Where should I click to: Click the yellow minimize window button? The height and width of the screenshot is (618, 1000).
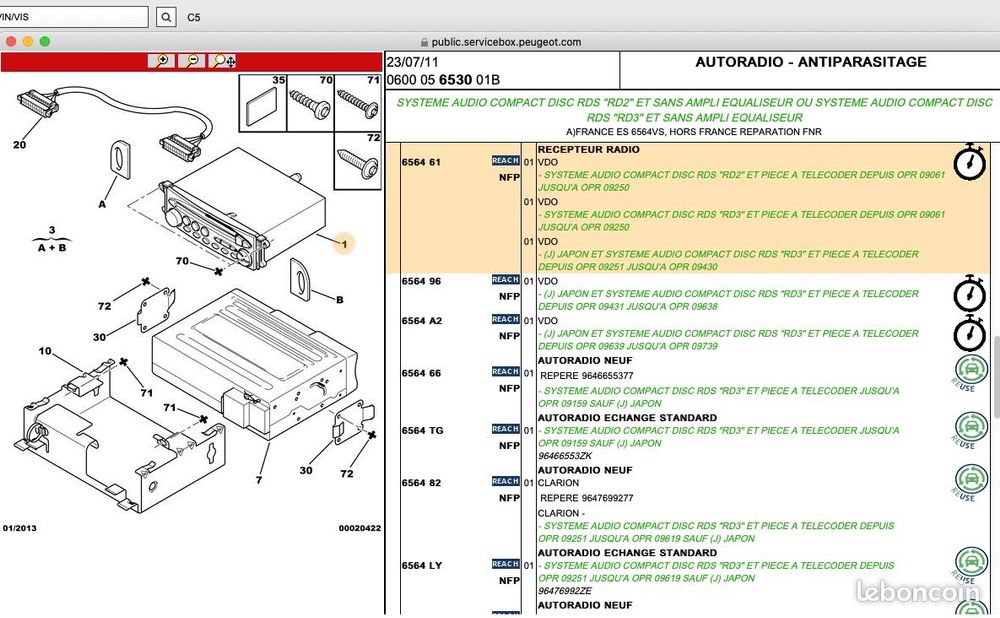point(27,41)
